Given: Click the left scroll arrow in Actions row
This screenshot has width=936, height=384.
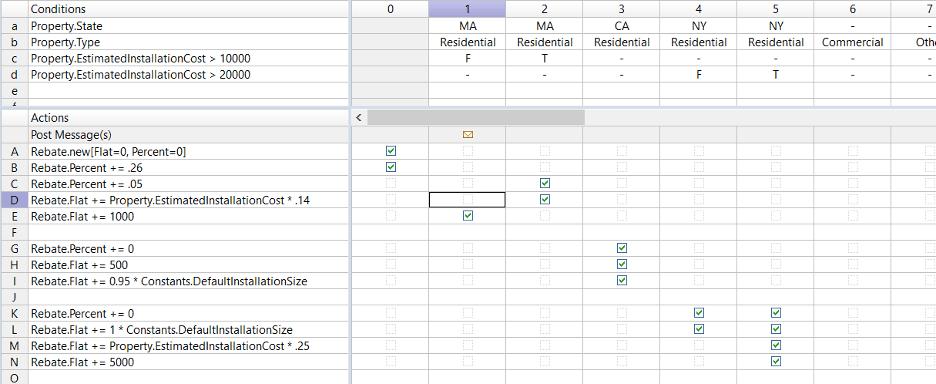Looking at the screenshot, I should 358,118.
